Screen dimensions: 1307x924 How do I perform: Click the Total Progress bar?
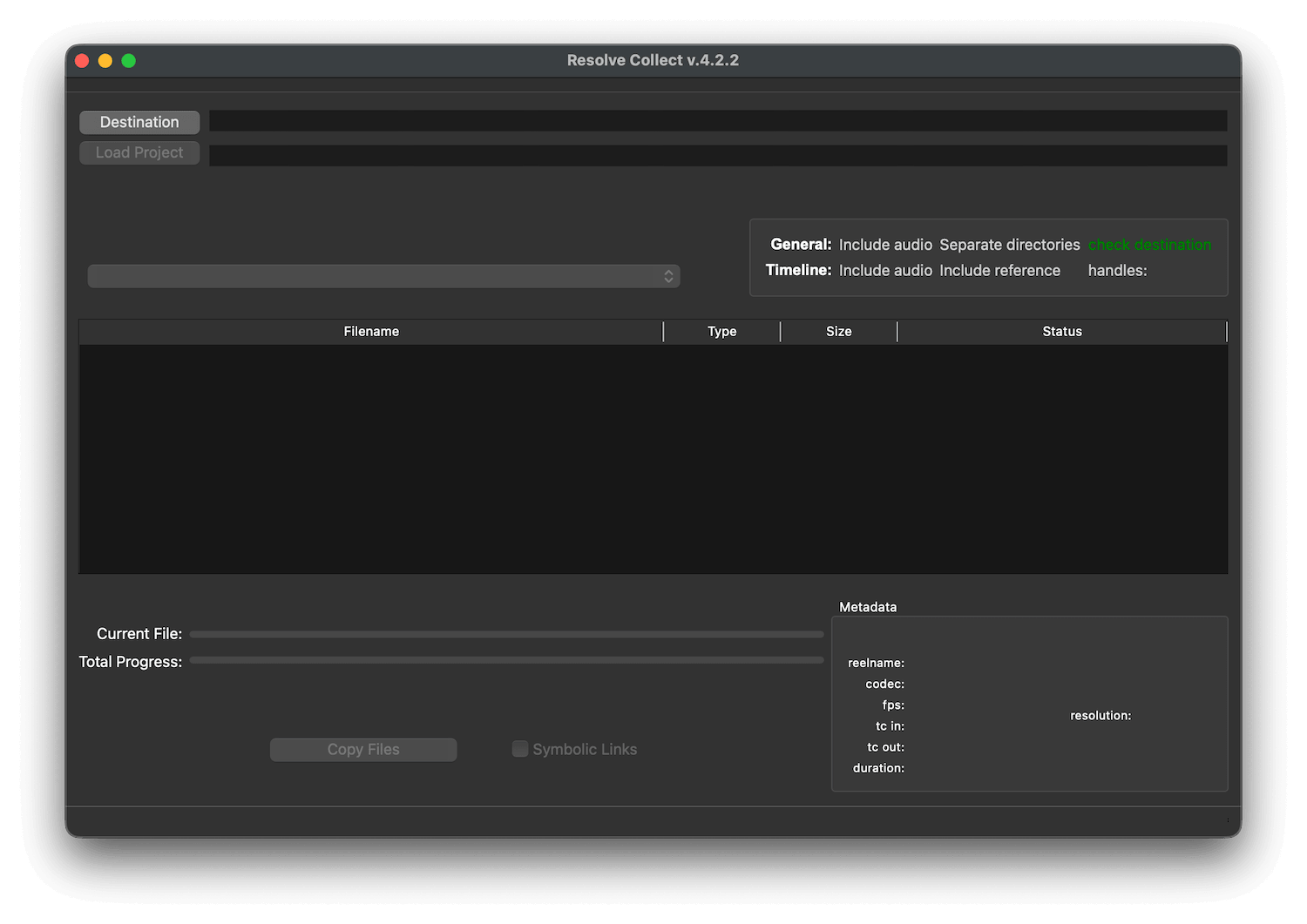(506, 660)
